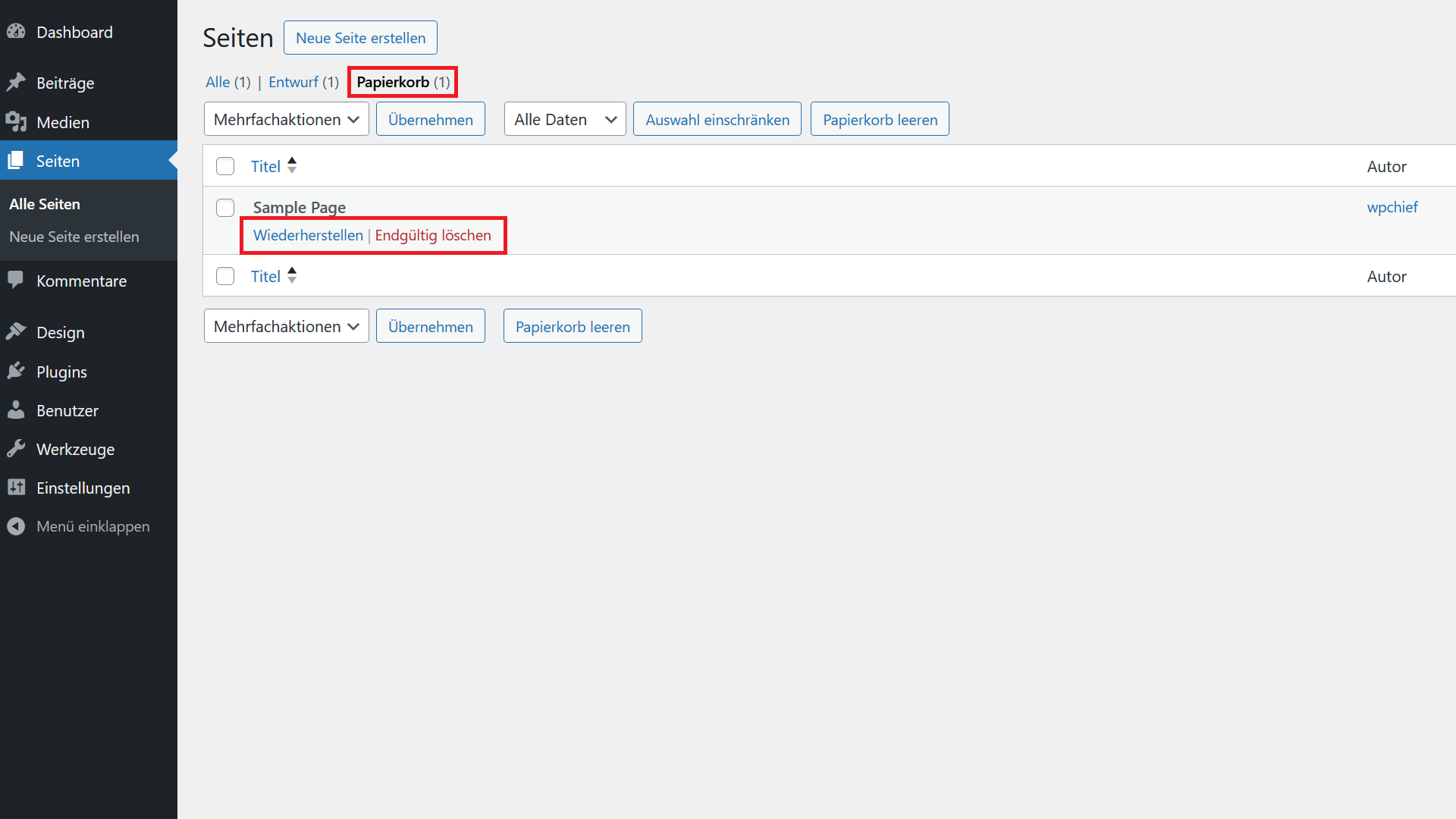This screenshot has height=819, width=1456.
Task: Sort by top Titel column header
Action: click(265, 166)
